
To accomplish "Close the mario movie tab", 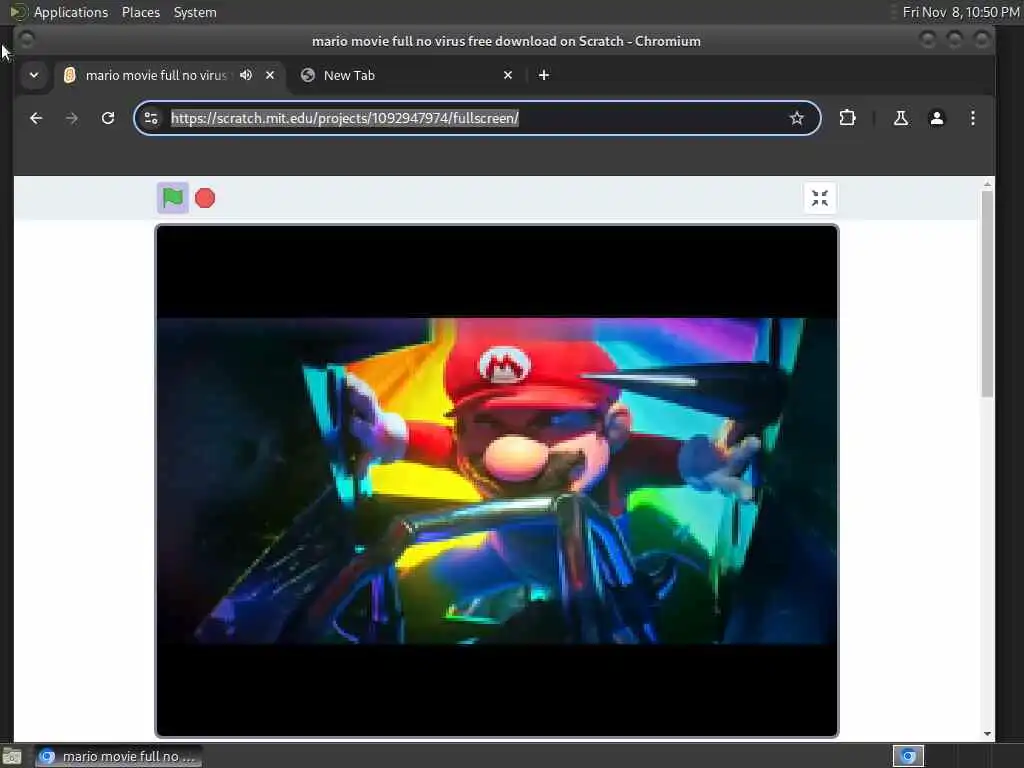I will 270,75.
